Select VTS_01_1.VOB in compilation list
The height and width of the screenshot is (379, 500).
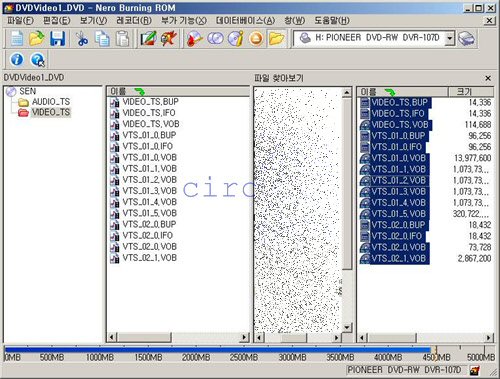[x=150, y=169]
